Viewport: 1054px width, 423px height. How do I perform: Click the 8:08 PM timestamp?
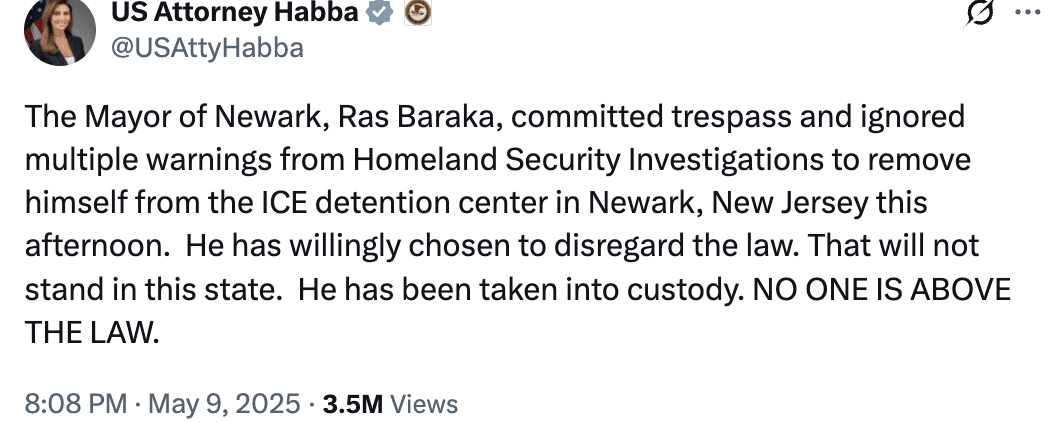tap(75, 404)
